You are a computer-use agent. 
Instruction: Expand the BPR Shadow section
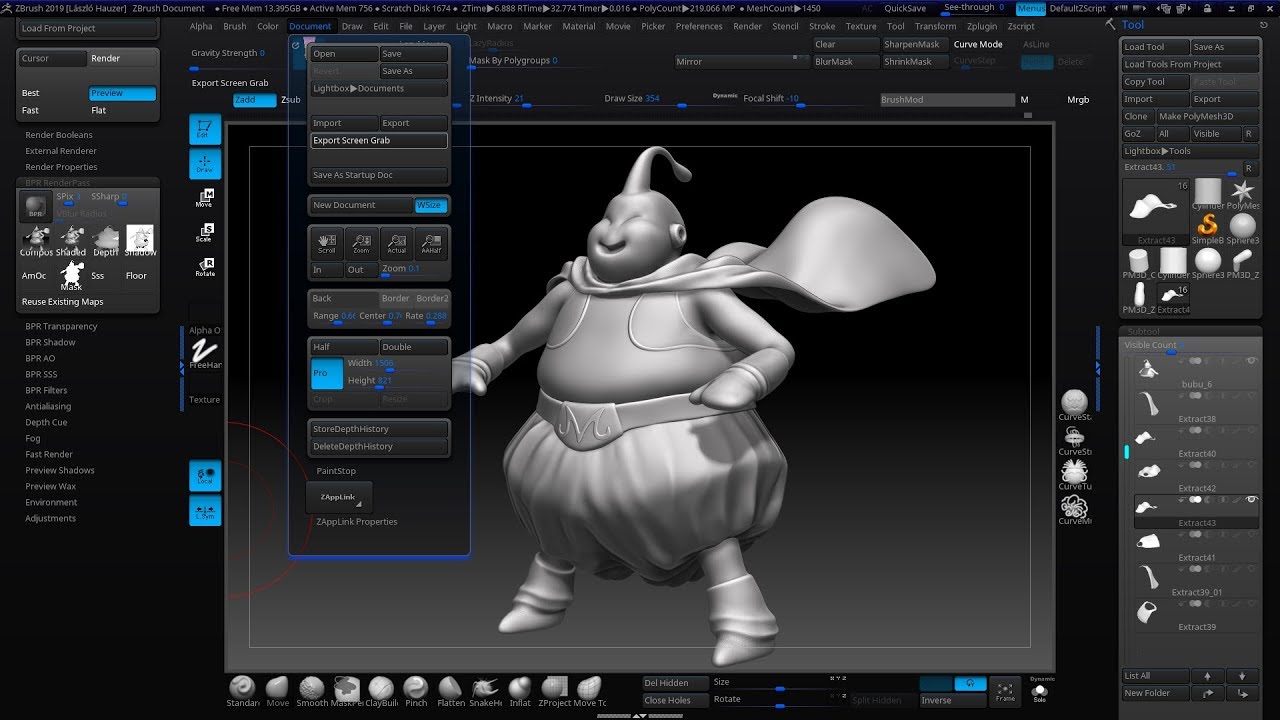tap(50, 342)
